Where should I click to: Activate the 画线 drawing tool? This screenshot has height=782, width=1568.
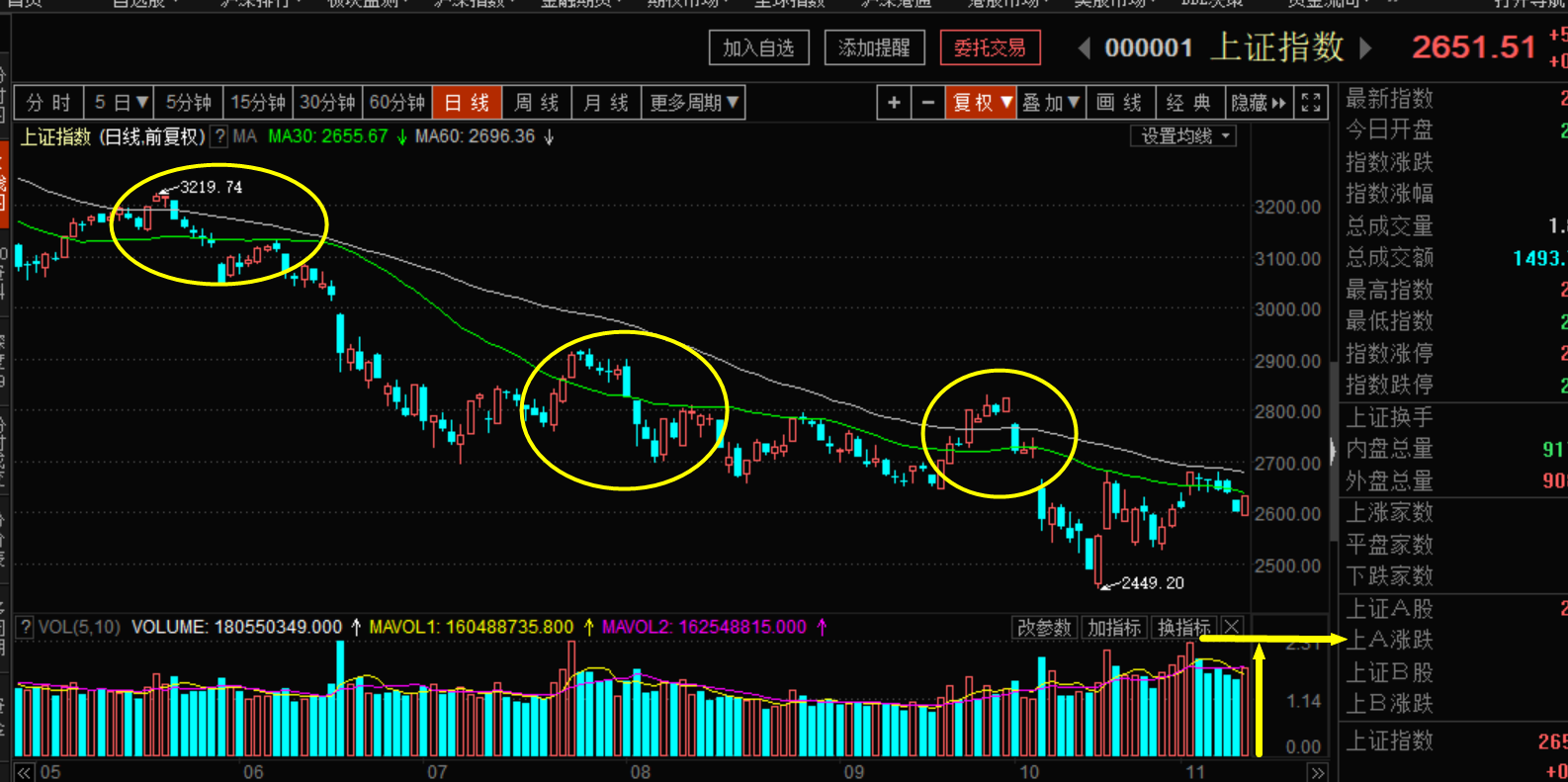pos(1120,103)
